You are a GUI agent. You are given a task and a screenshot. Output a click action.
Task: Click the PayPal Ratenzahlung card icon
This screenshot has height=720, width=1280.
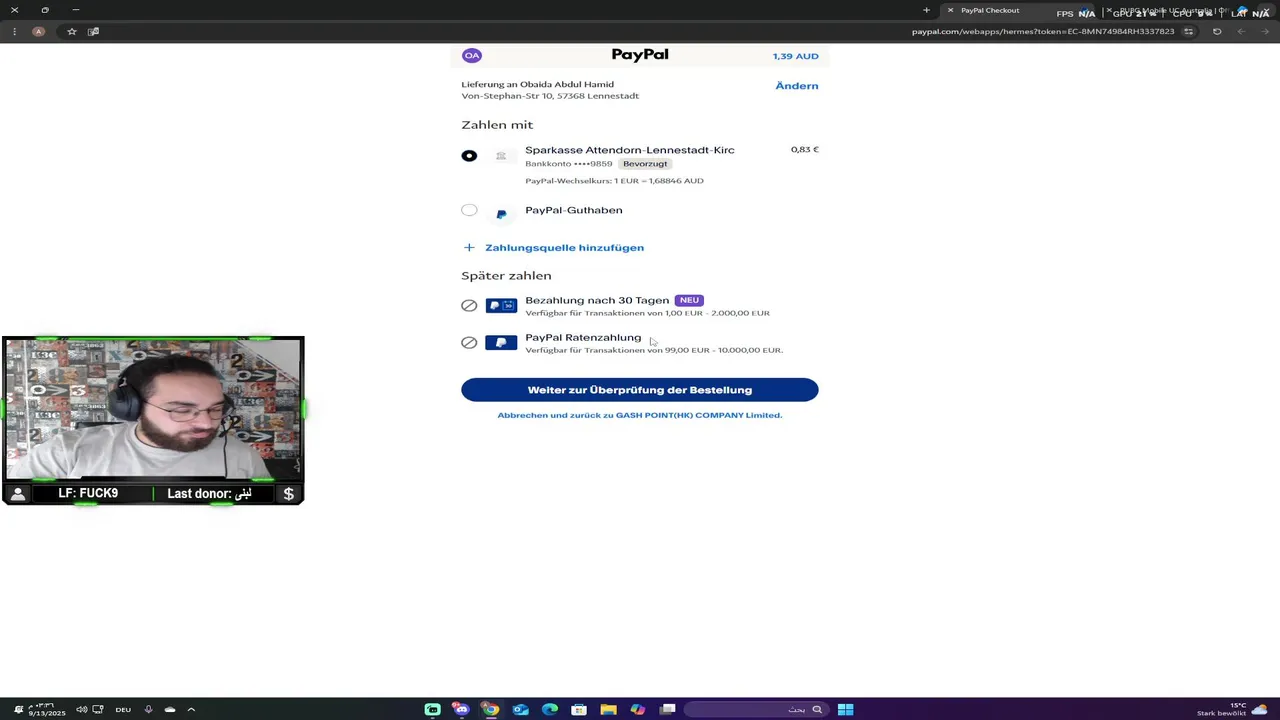[x=501, y=343]
